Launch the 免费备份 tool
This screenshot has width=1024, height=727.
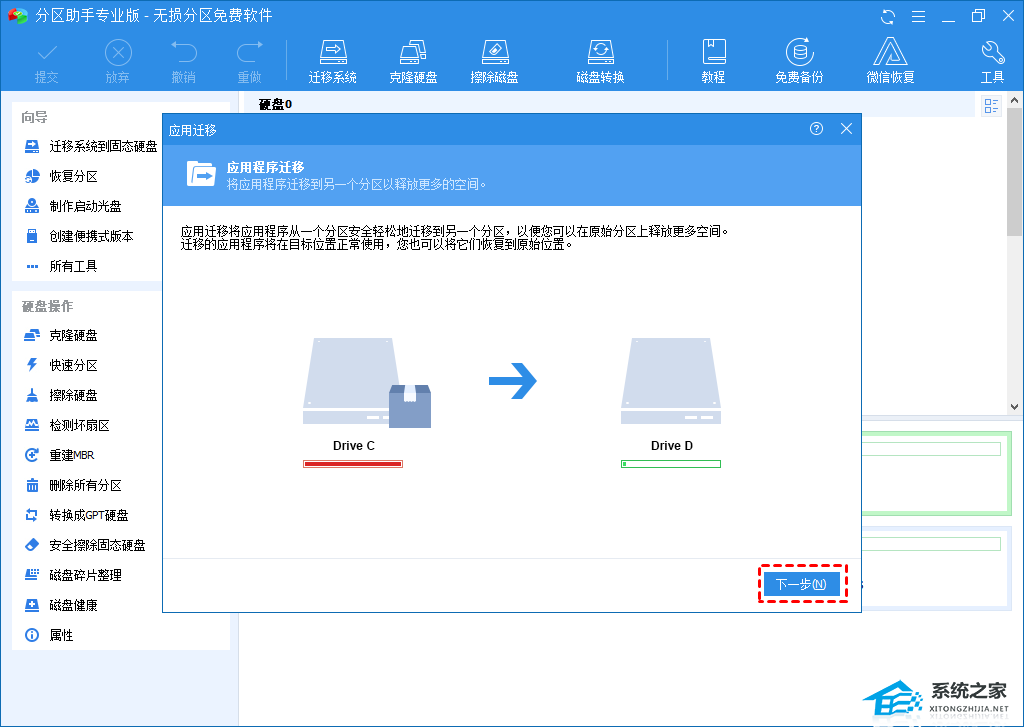coord(799,62)
